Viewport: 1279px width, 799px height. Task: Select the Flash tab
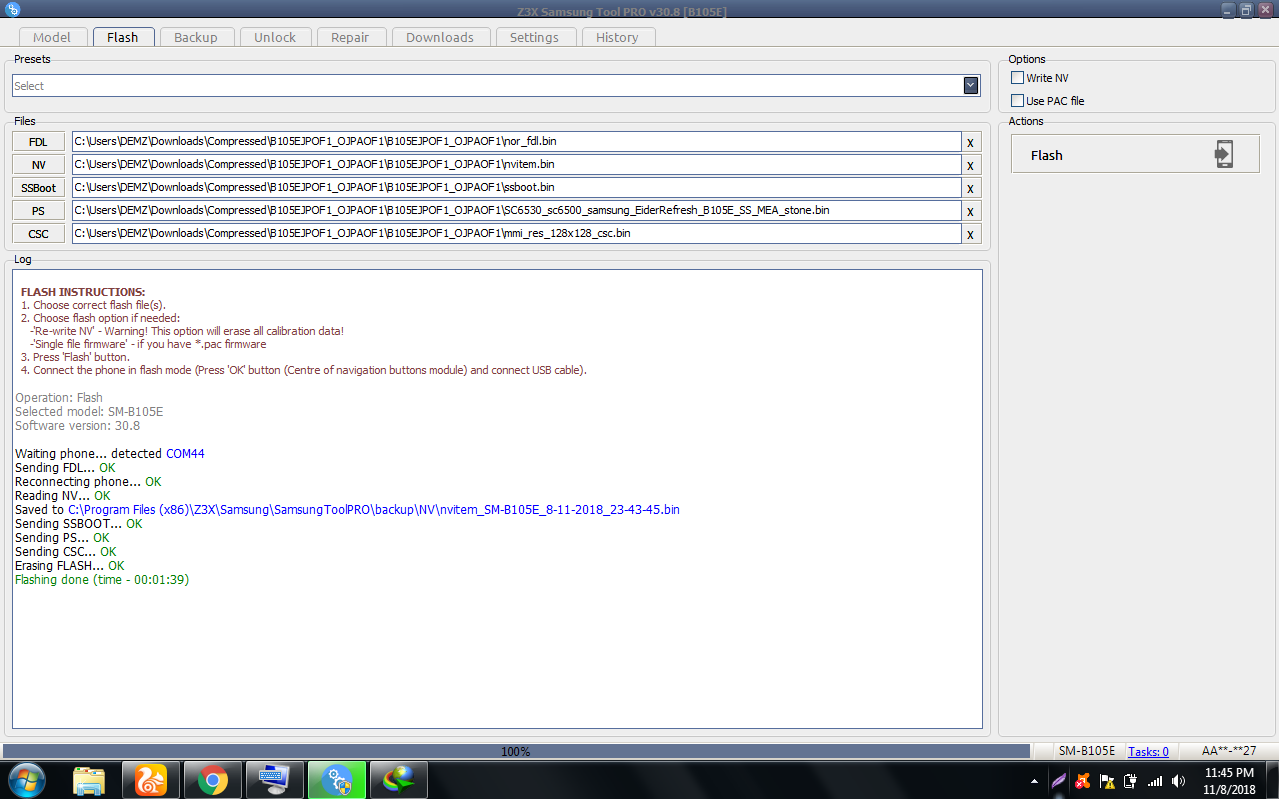click(x=122, y=37)
